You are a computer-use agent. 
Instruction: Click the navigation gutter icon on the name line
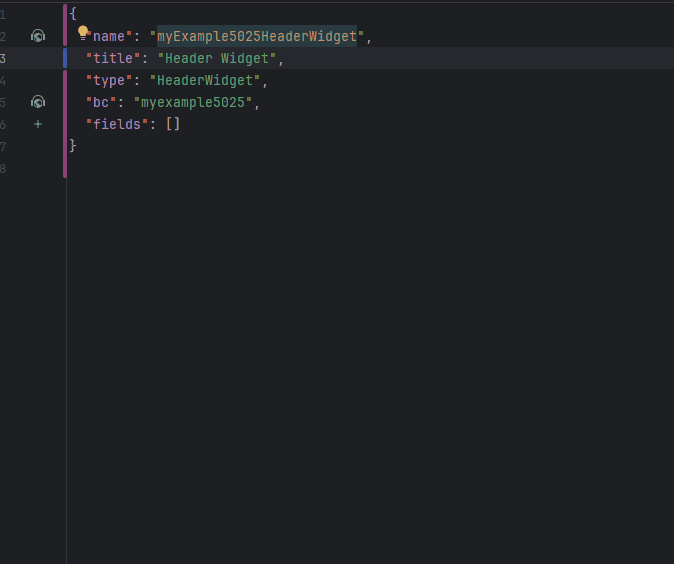point(38,36)
